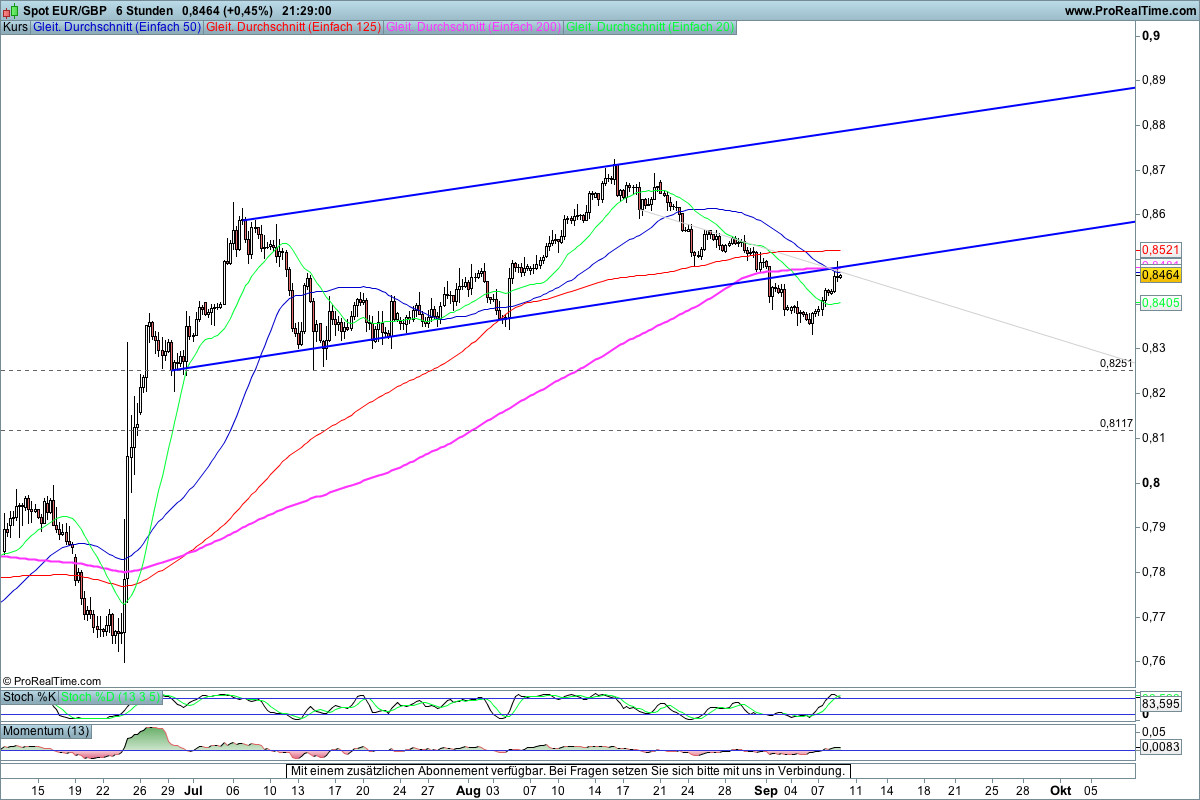The image size is (1200, 800).
Task: Click the Stochastic value 83,595
Action: click(x=1161, y=704)
